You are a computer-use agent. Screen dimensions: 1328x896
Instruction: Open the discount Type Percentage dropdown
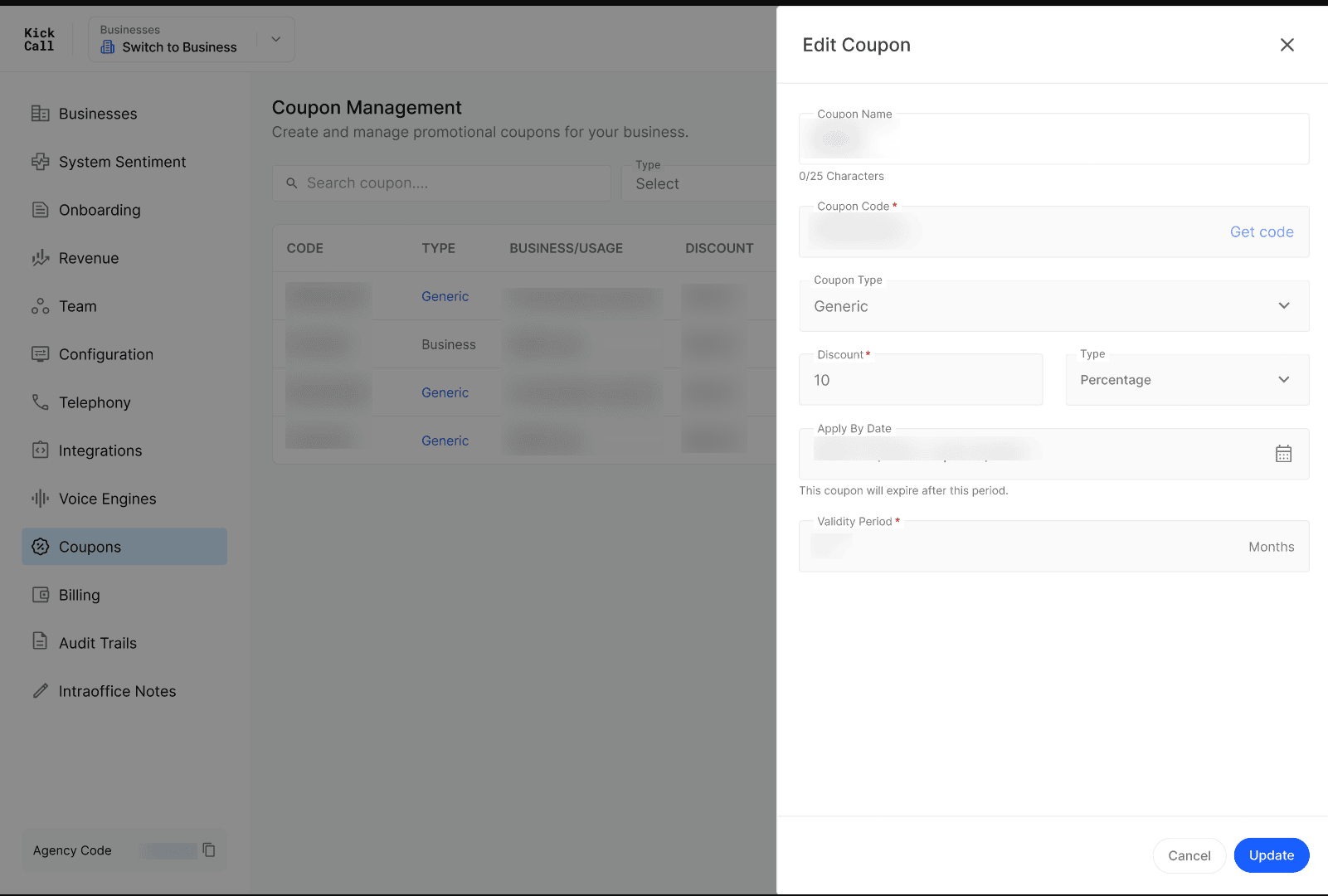(x=1187, y=380)
